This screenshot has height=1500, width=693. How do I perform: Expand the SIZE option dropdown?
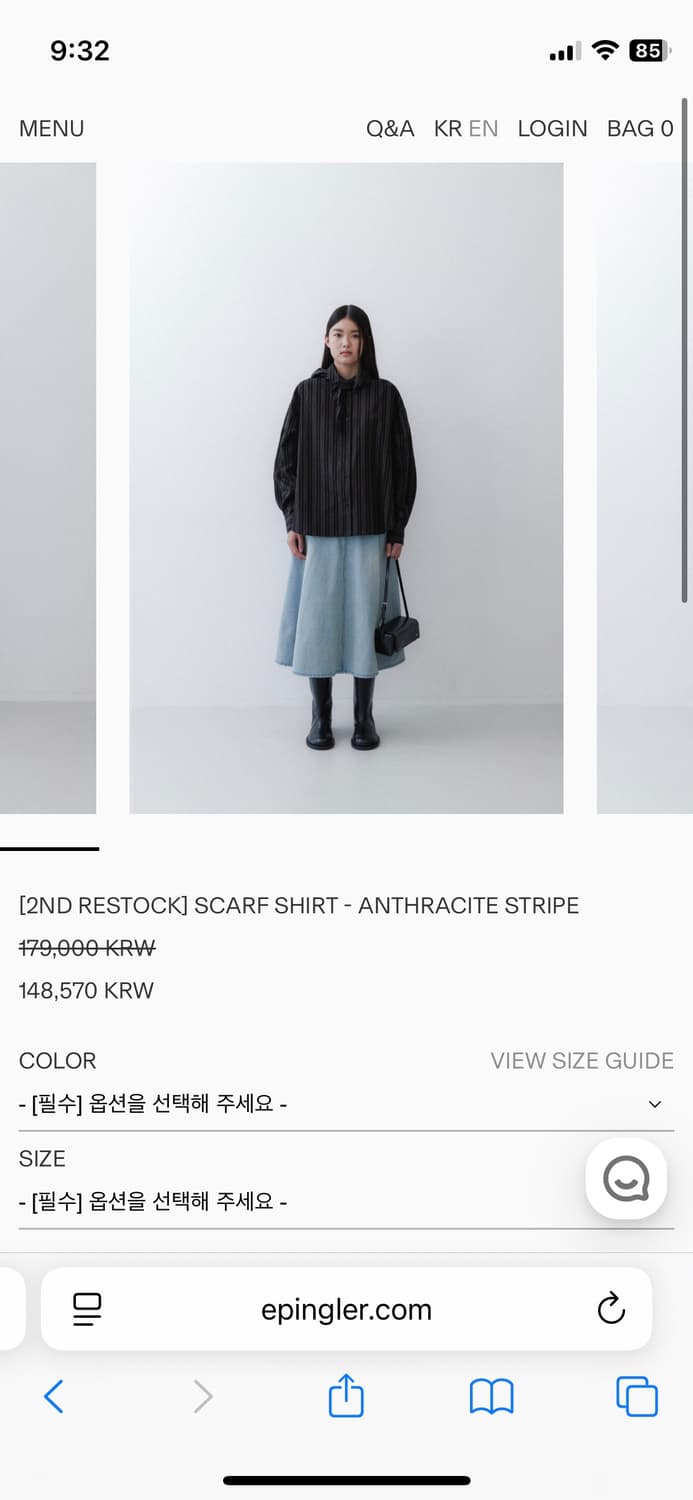tap(346, 1202)
